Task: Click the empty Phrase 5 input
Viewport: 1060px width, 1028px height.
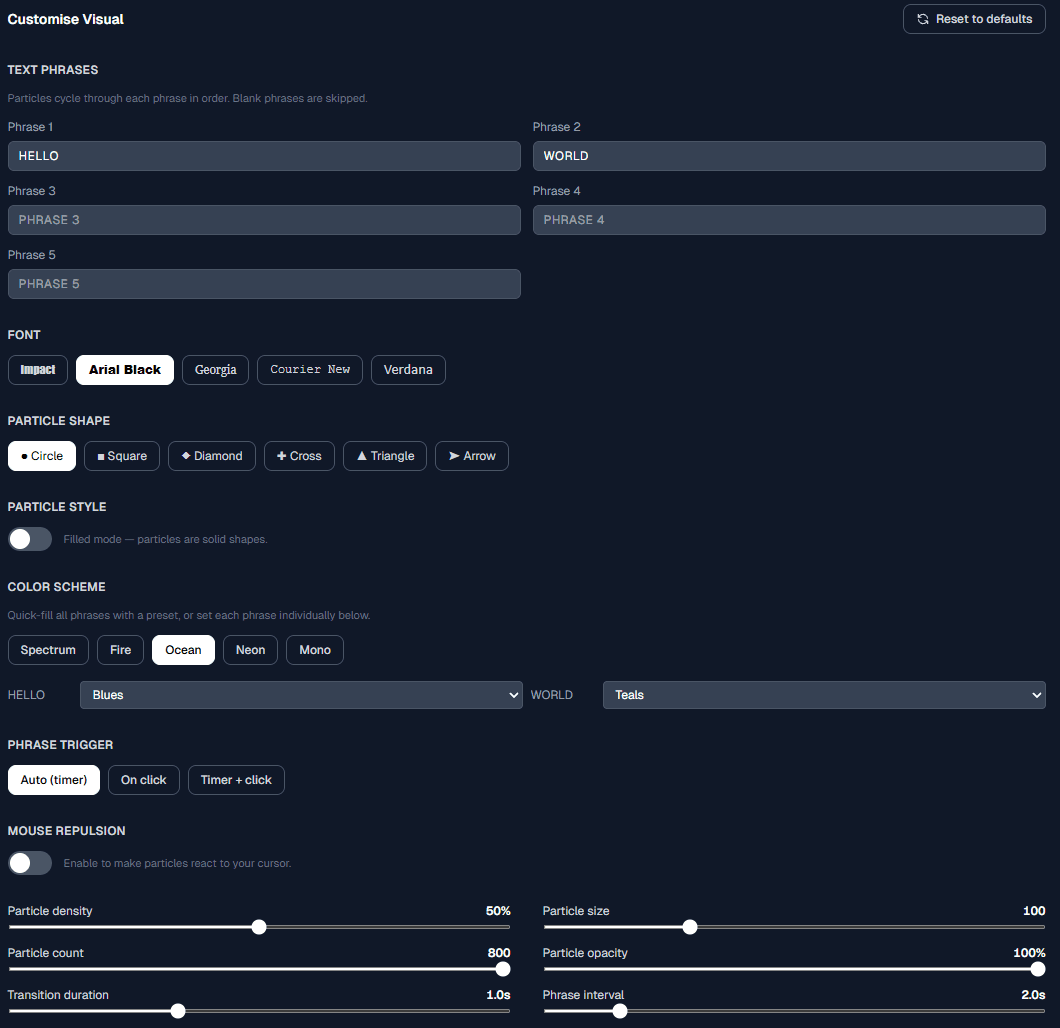Action: [x=264, y=284]
